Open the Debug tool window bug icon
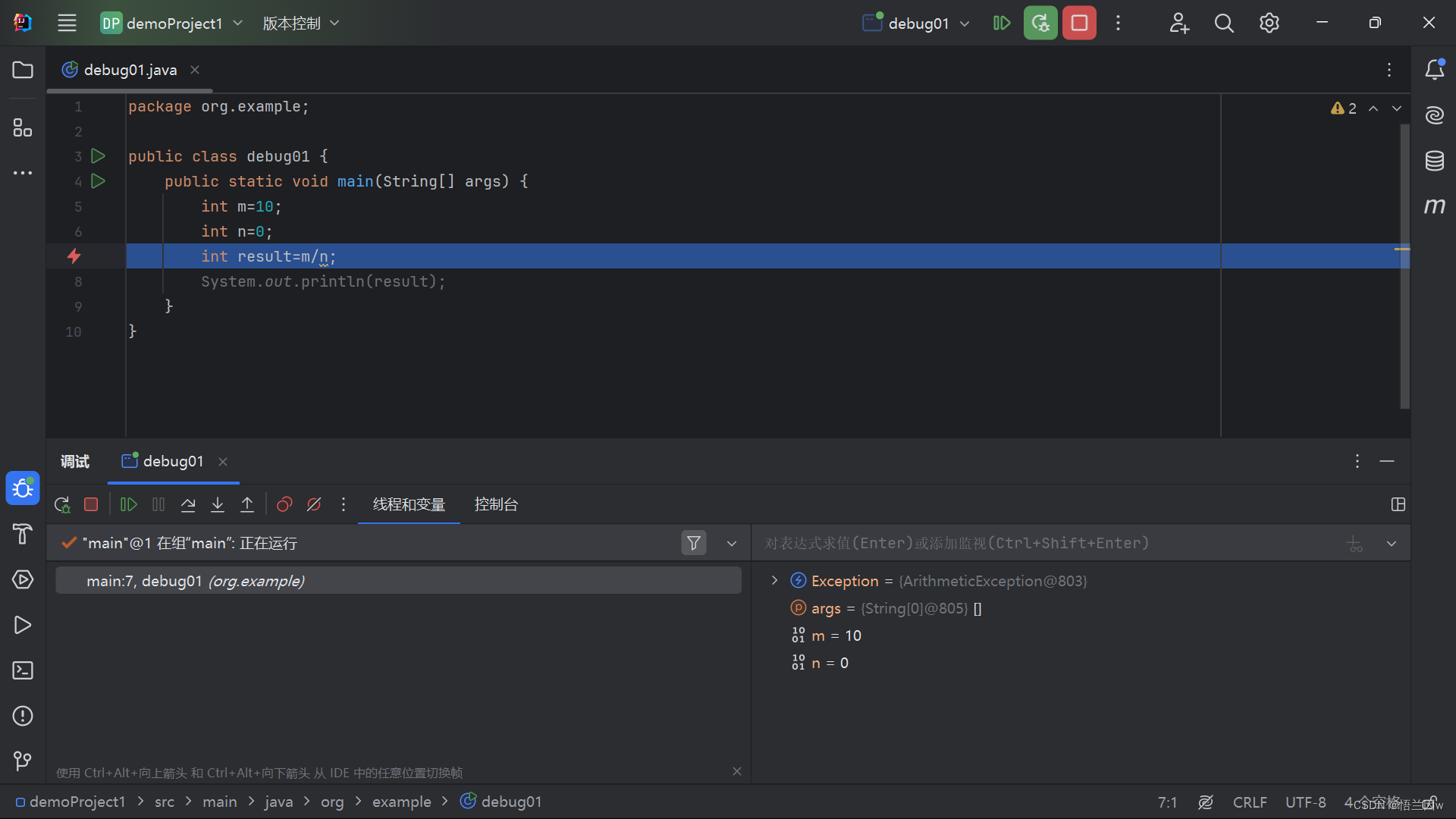1456x819 pixels. [23, 488]
